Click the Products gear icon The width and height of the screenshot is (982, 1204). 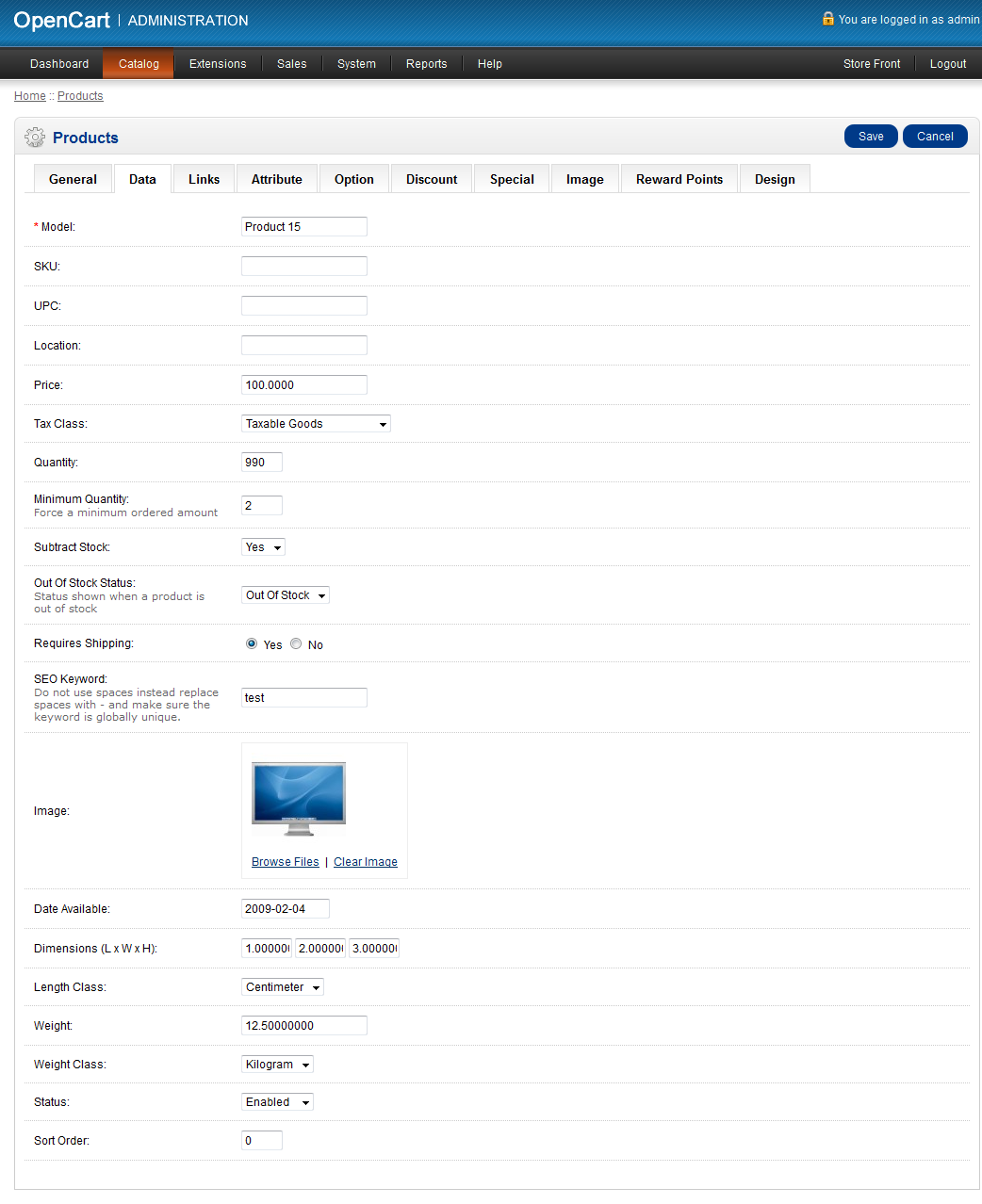(x=35, y=138)
